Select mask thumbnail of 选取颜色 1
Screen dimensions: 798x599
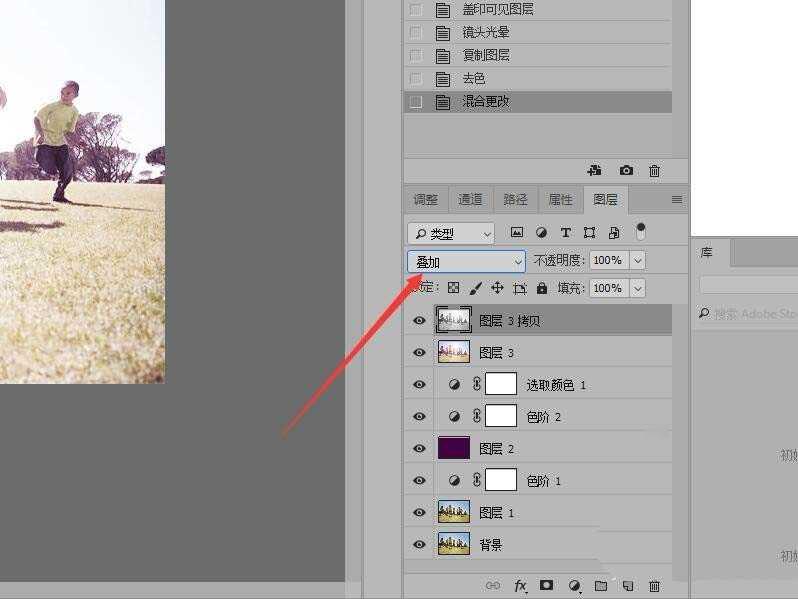(501, 384)
